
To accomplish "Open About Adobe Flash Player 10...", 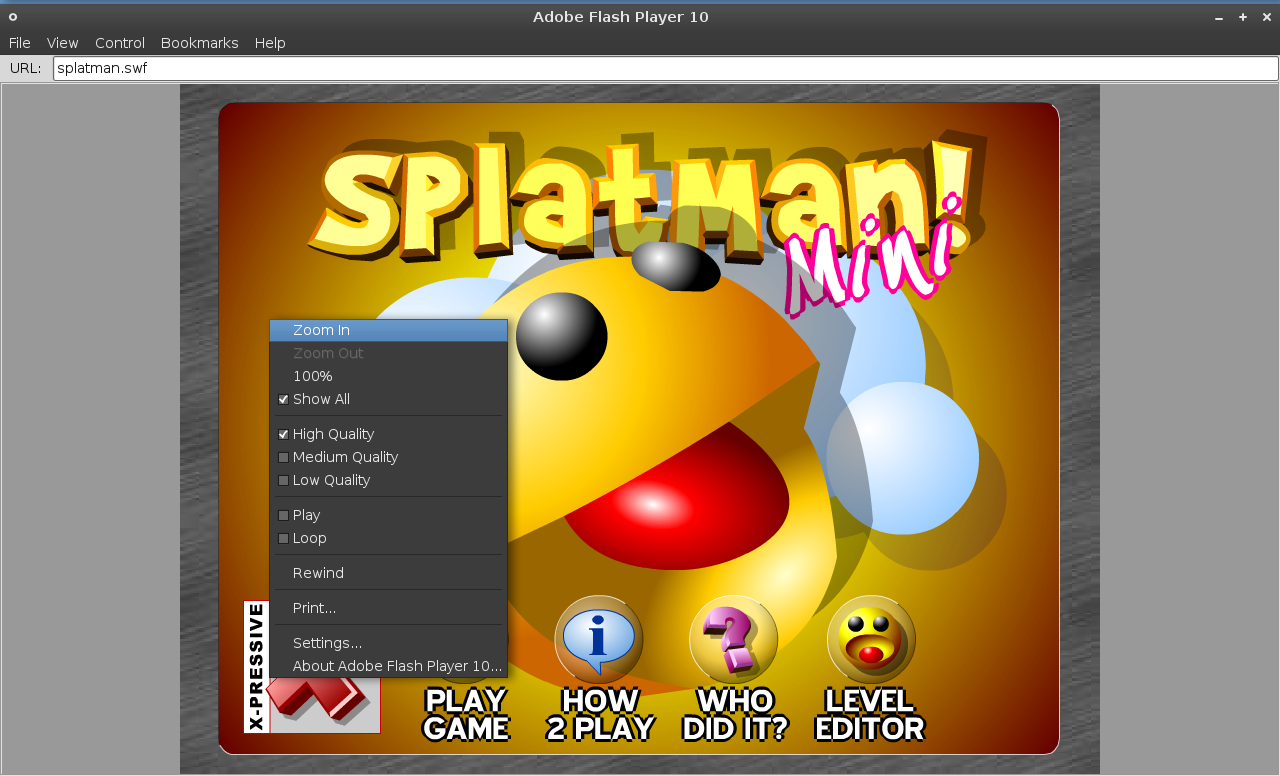I will 388,666.
